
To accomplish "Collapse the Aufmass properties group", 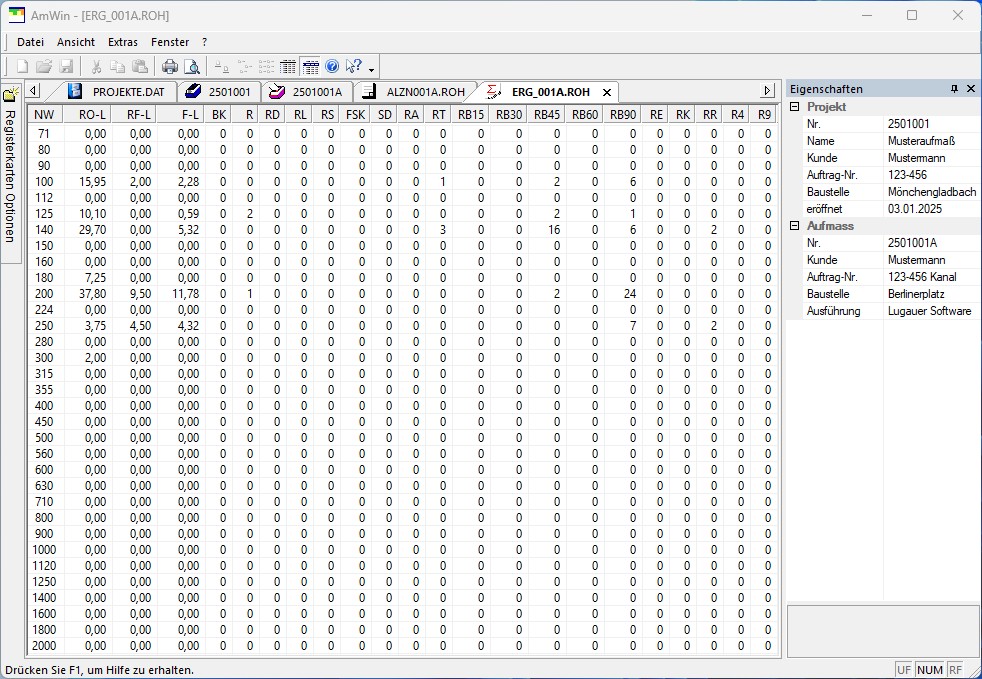I will click(795, 225).
